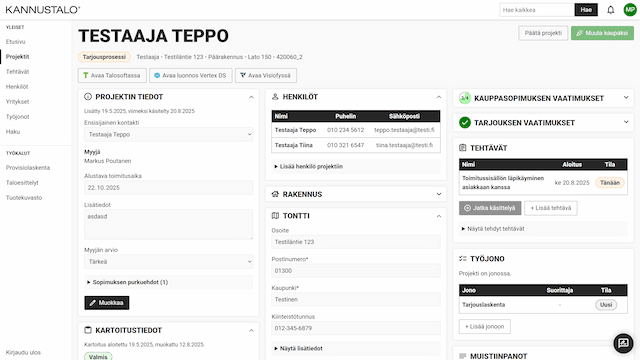Image resolution: width=640 pixels, height=360 pixels.
Task: Click the Tontti map icon
Action: point(275,216)
